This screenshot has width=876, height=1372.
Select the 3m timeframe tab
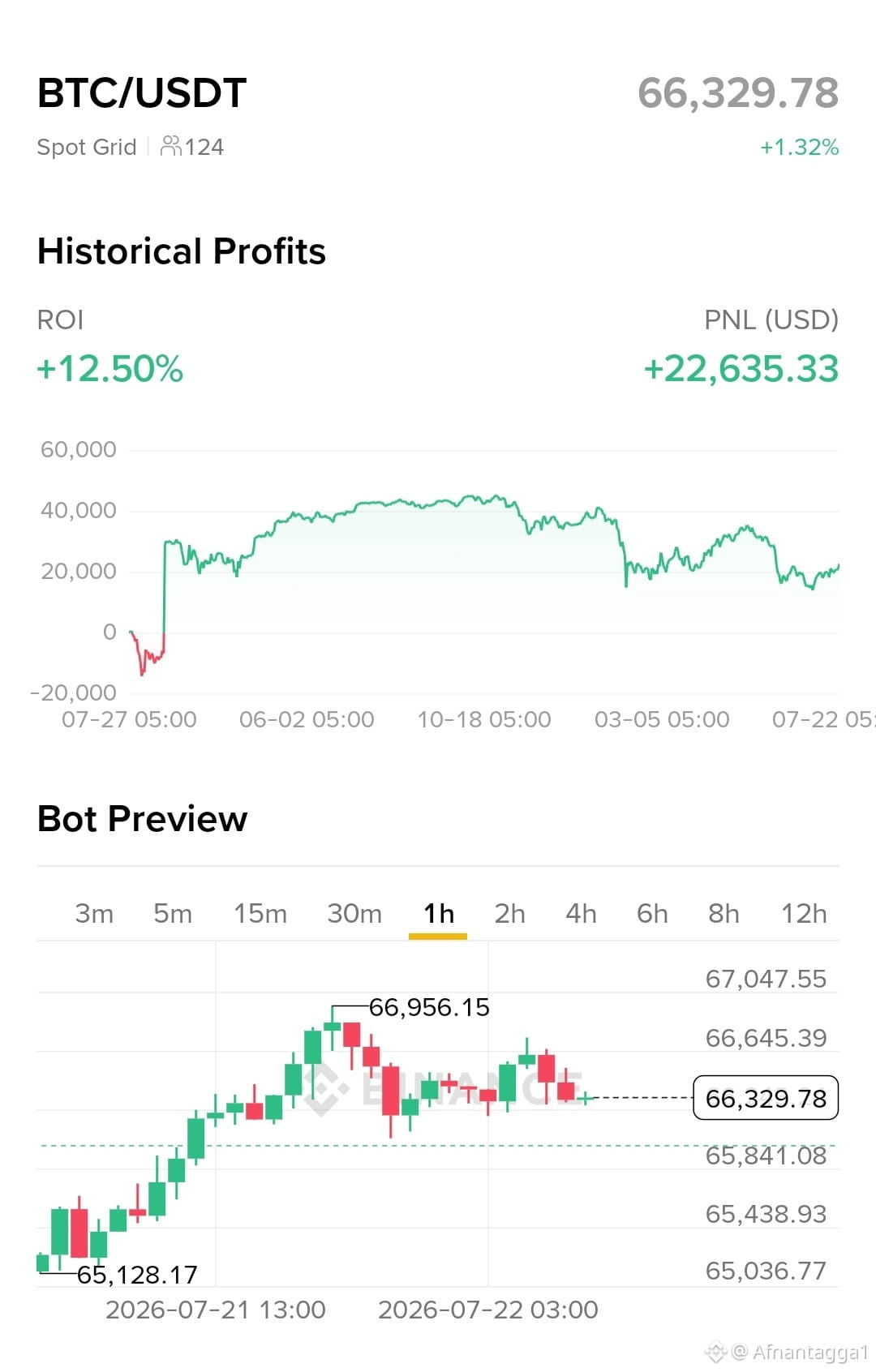94,913
